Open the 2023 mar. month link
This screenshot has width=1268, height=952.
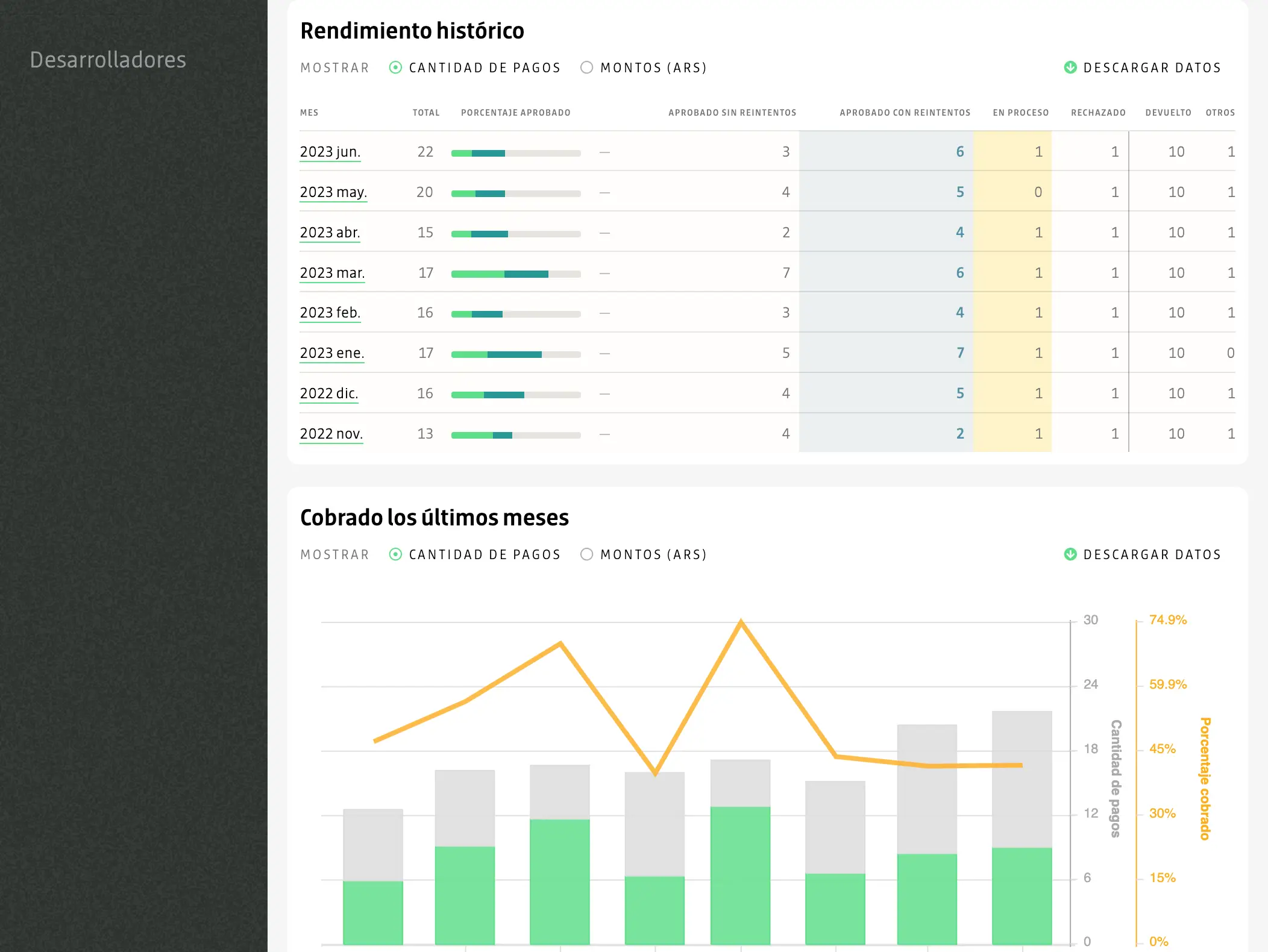pos(332,273)
